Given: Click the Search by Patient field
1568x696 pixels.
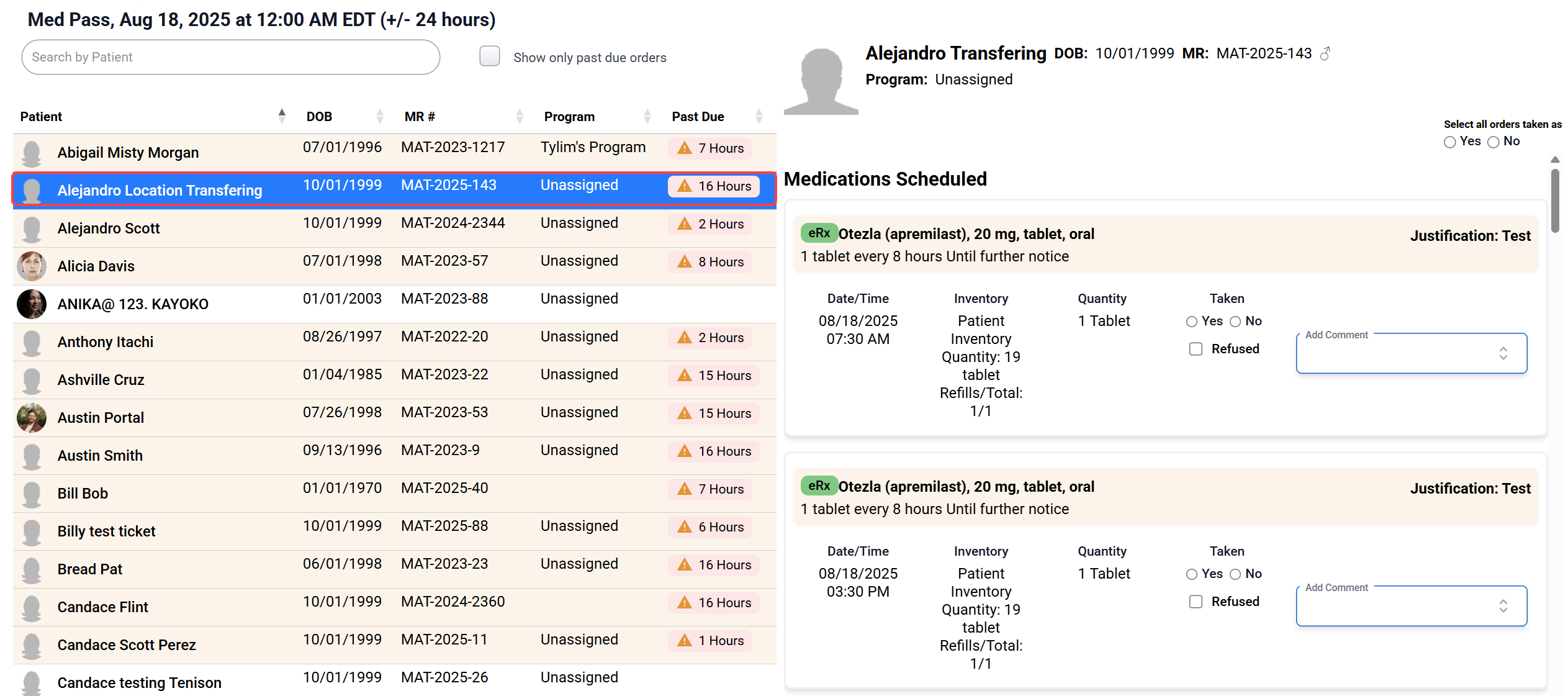Looking at the screenshot, I should [x=230, y=57].
